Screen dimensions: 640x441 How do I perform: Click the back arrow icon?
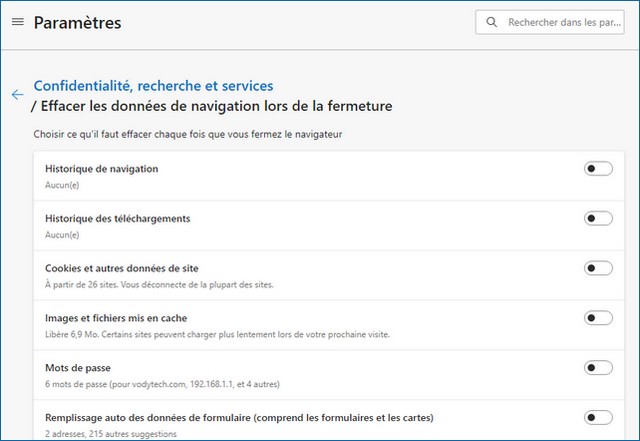click(18, 95)
